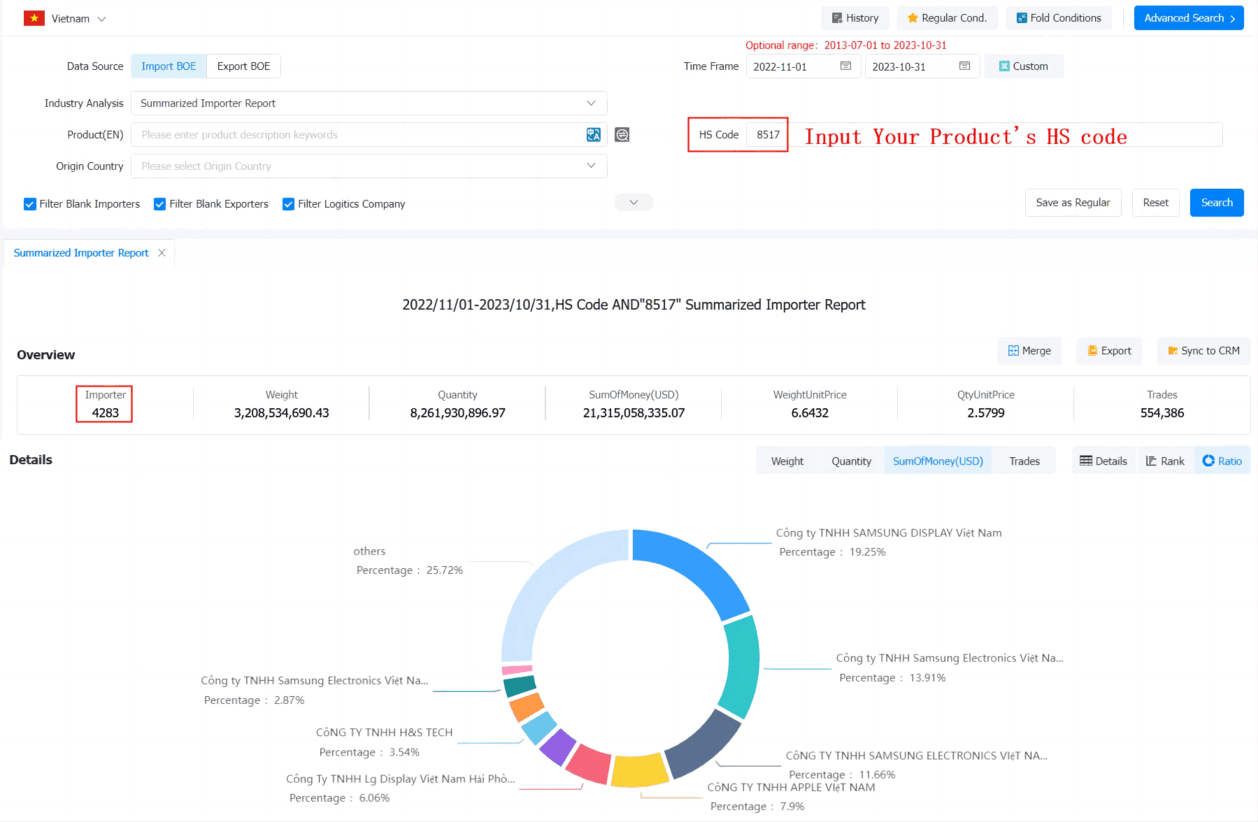Click blue Samsung Display 19.25% donut segment
The height and width of the screenshot is (822, 1258).
696,568
